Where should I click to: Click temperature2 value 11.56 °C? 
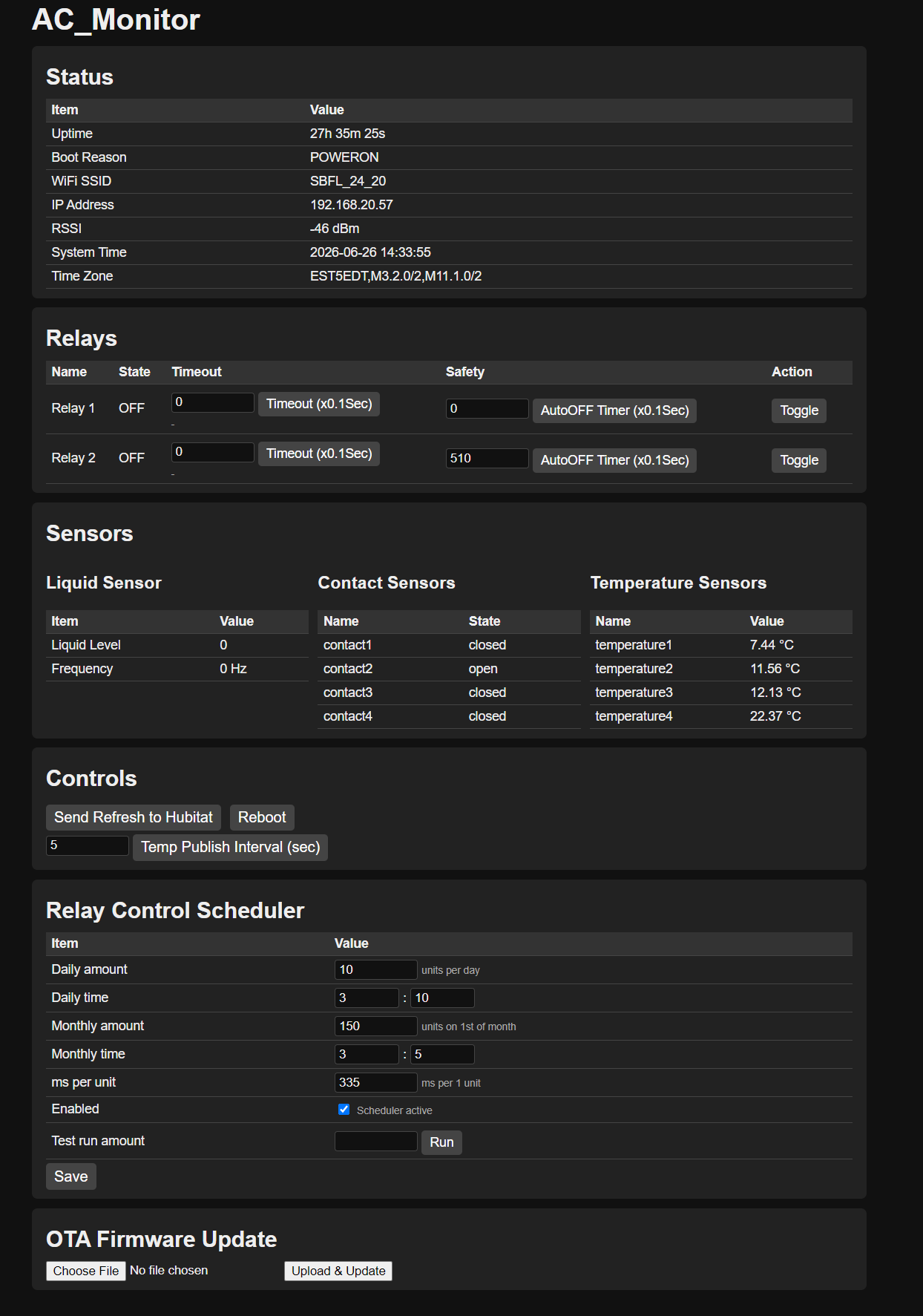point(775,669)
